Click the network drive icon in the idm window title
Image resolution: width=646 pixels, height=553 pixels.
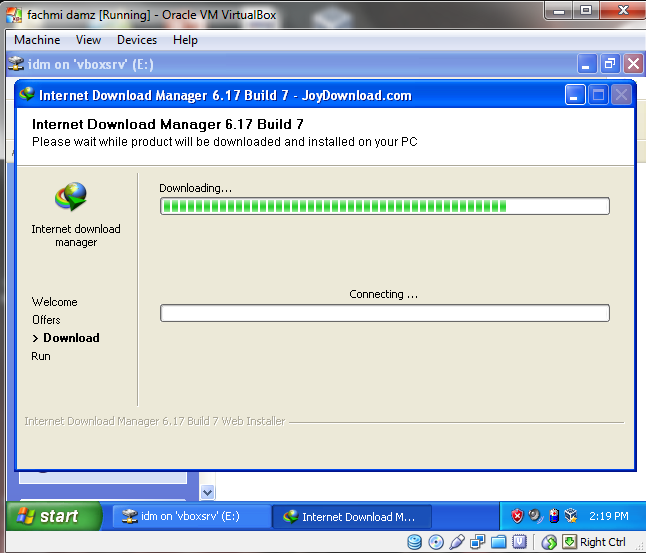coord(16,64)
